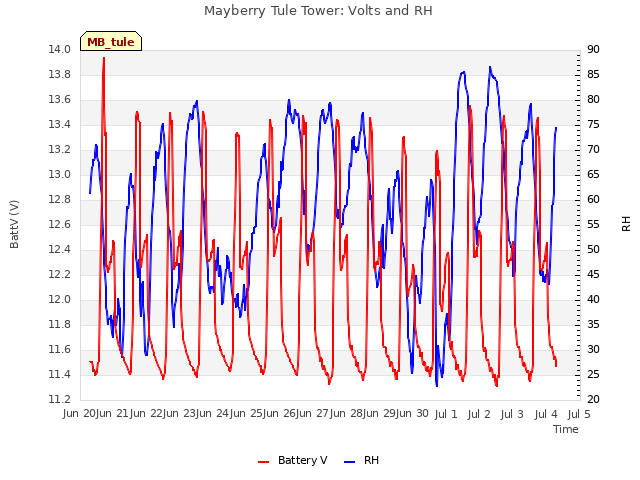Click the Jun 21 date tick label
Viewport: 640px width, 480px height.
tap(112, 414)
